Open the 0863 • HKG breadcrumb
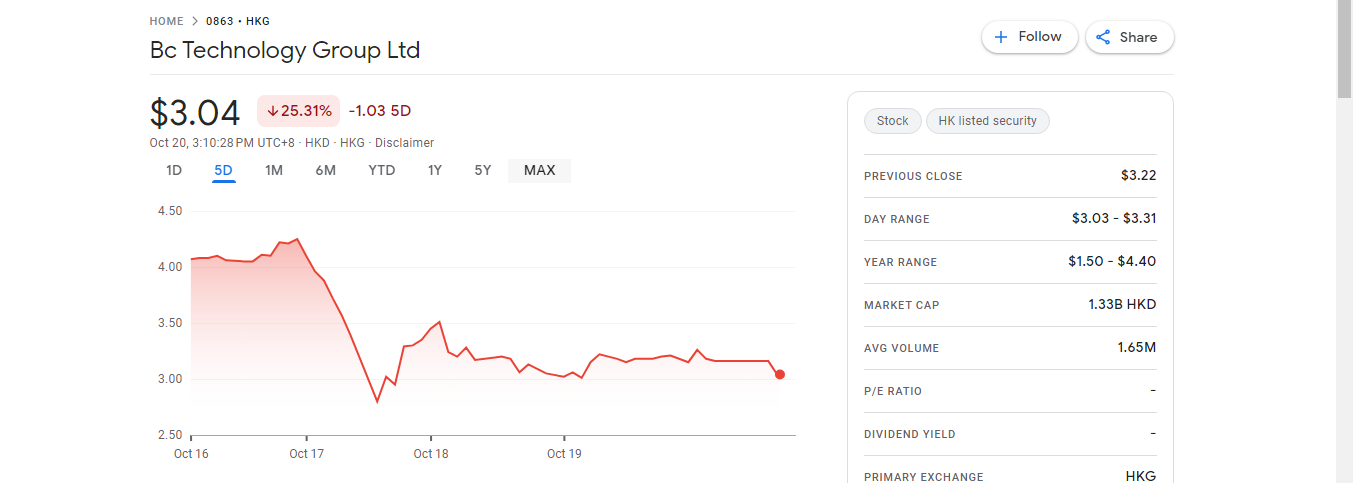The height and width of the screenshot is (483, 1353). pos(238,21)
